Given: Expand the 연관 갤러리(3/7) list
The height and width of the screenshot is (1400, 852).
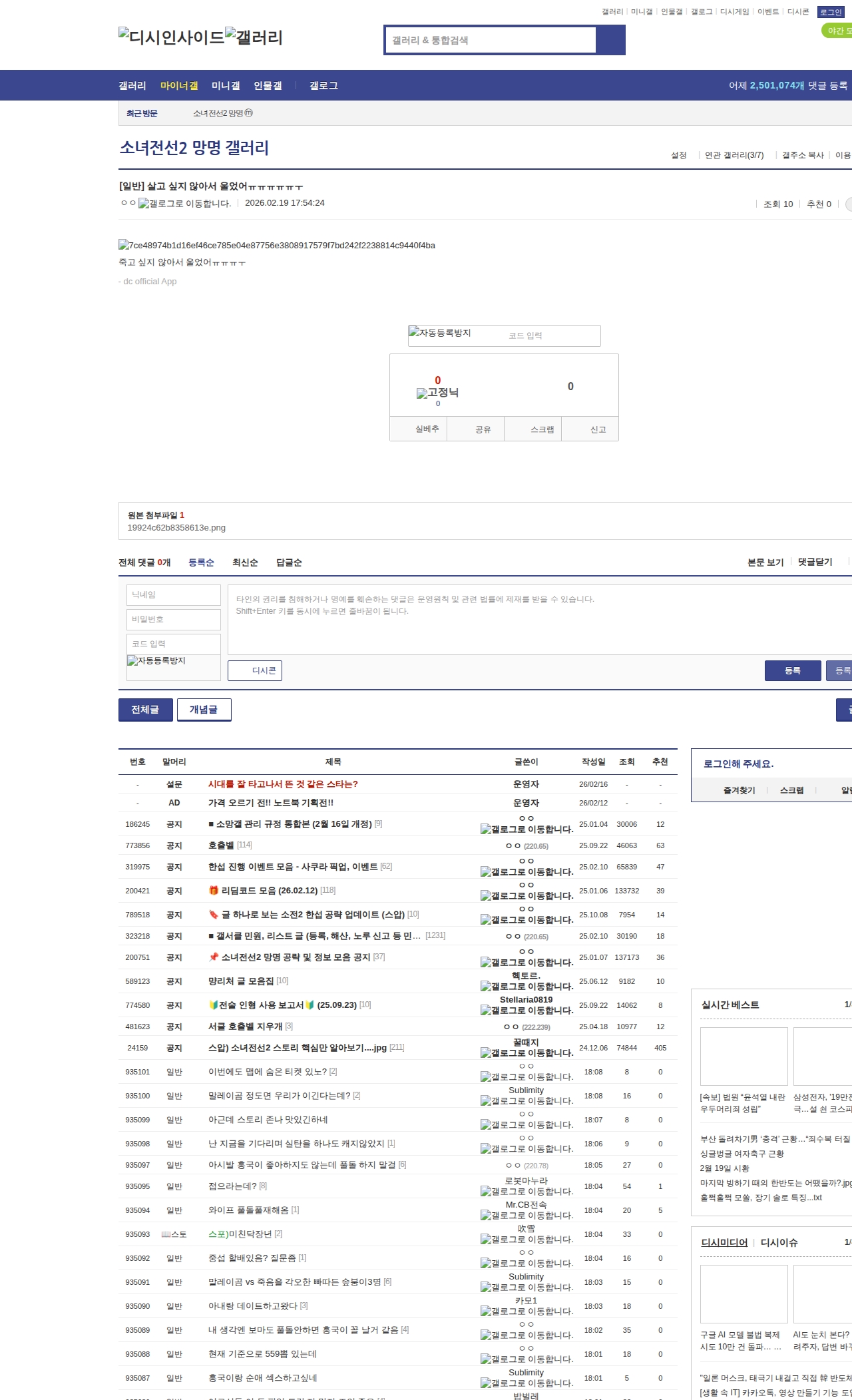Looking at the screenshot, I should (x=734, y=155).
